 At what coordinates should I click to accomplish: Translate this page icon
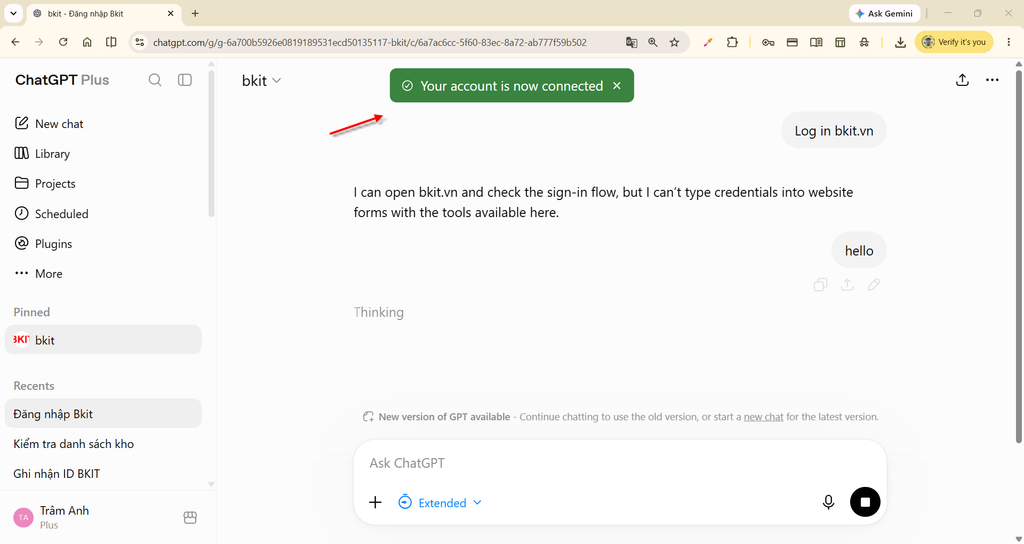point(631,42)
